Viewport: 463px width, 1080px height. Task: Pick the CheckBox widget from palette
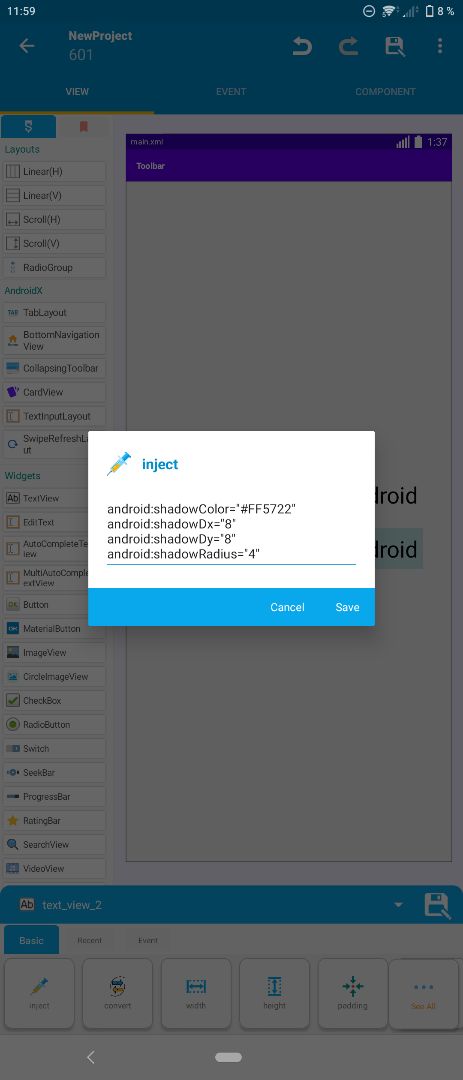pos(54,700)
